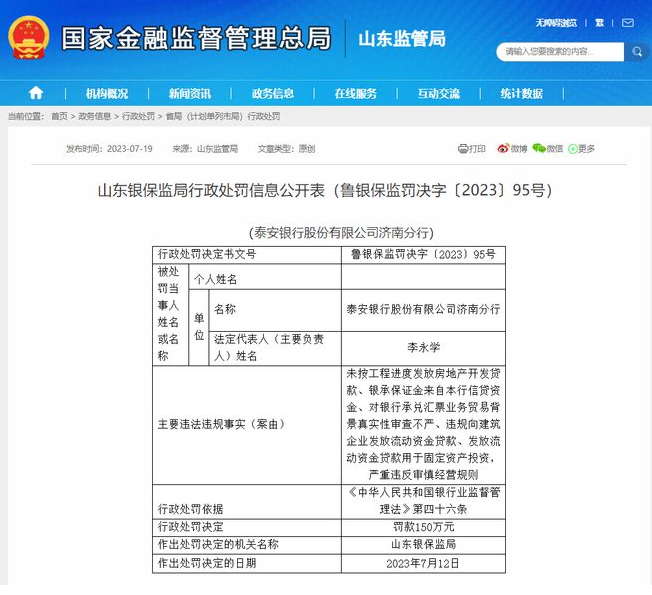The height and width of the screenshot is (595, 652).
Task: Open the 互动交流 menu
Action: 439,93
